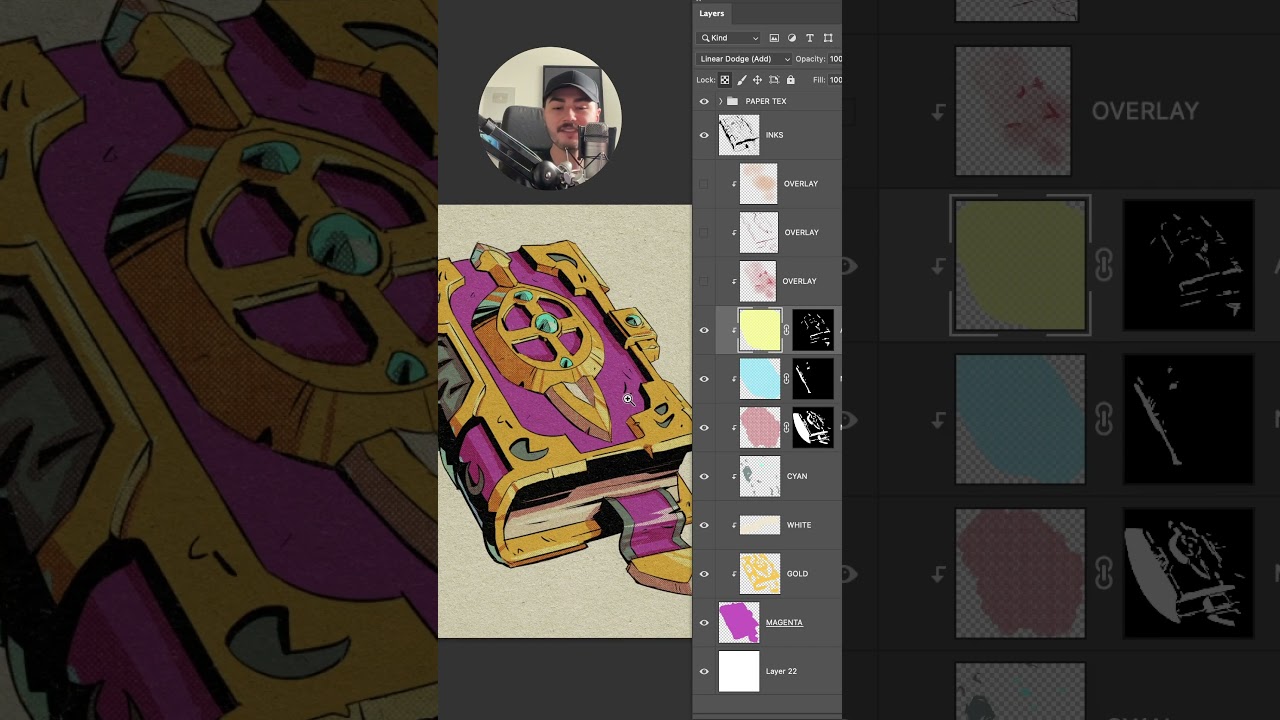The image size is (1280, 720).
Task: Hide the INKS layer
Action: pyautogui.click(x=704, y=135)
